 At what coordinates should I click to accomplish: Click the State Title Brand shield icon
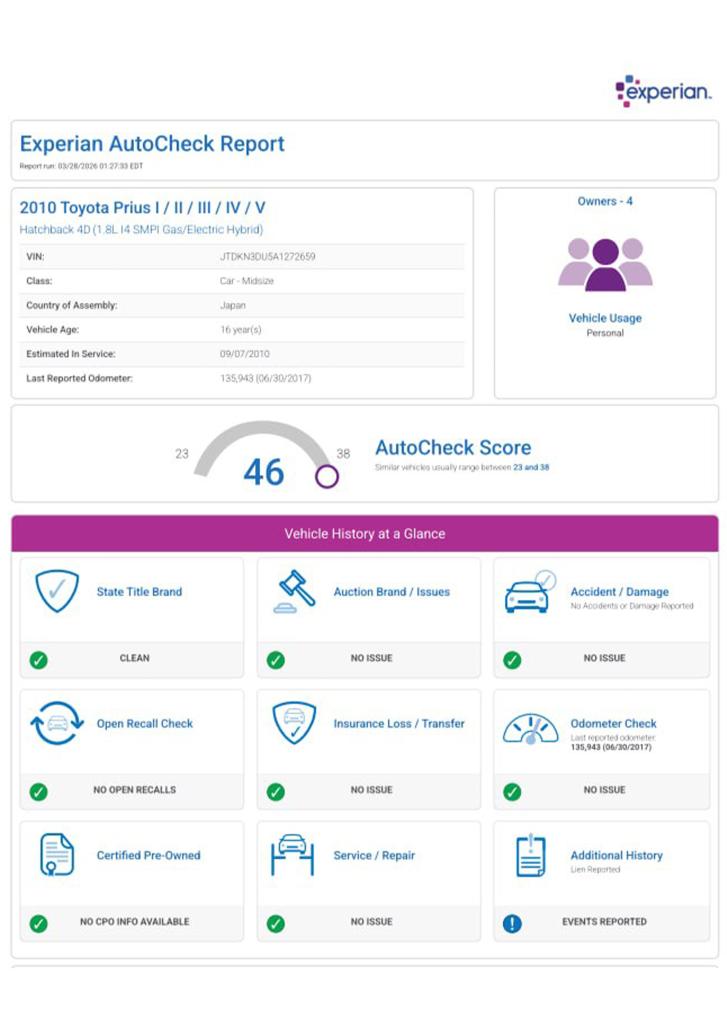[x=57, y=592]
